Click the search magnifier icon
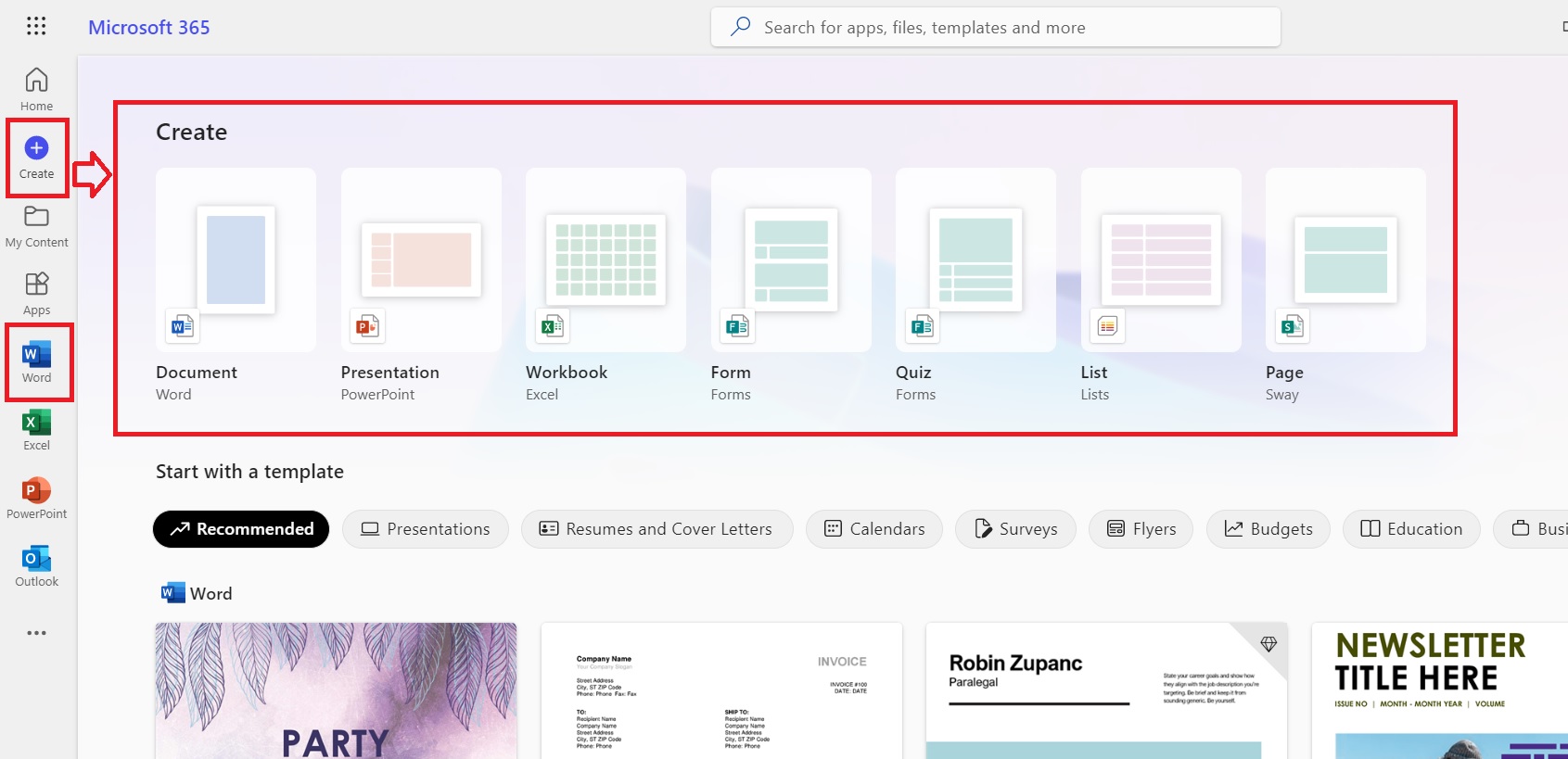 pos(740,27)
